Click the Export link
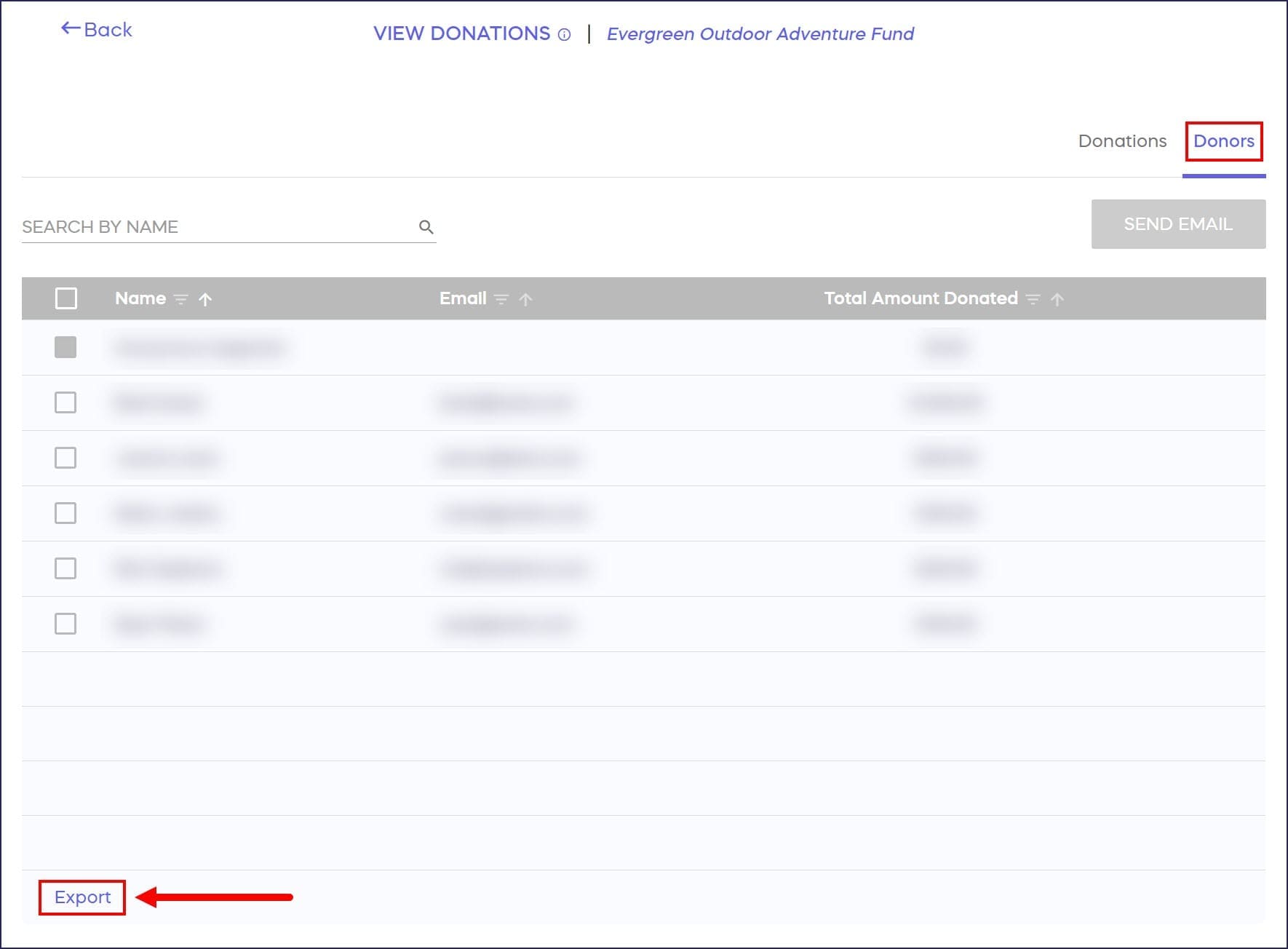 [82, 897]
